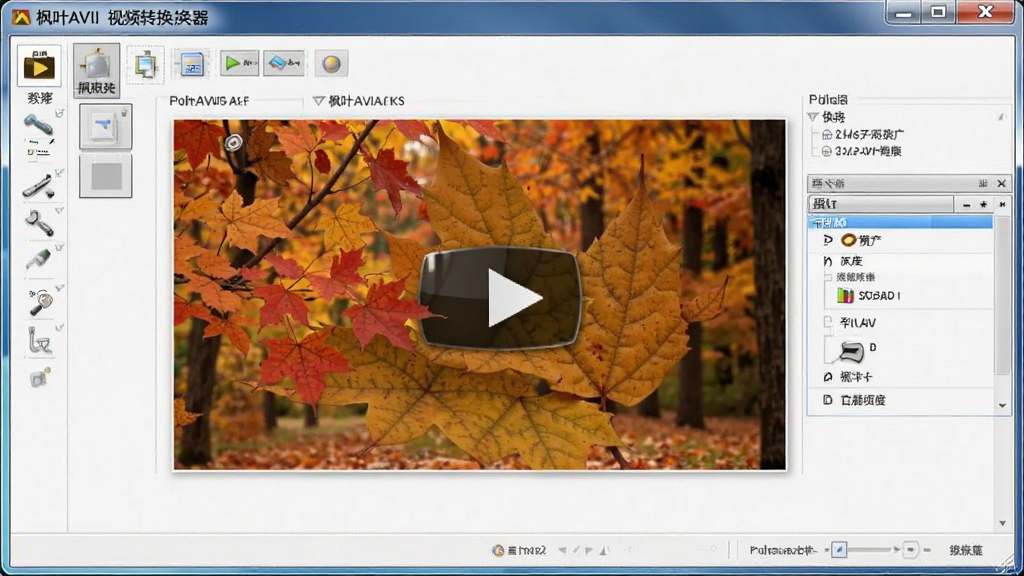Click the round status icon in the bottom bar
Screen dimensions: 1024x576
(498, 551)
